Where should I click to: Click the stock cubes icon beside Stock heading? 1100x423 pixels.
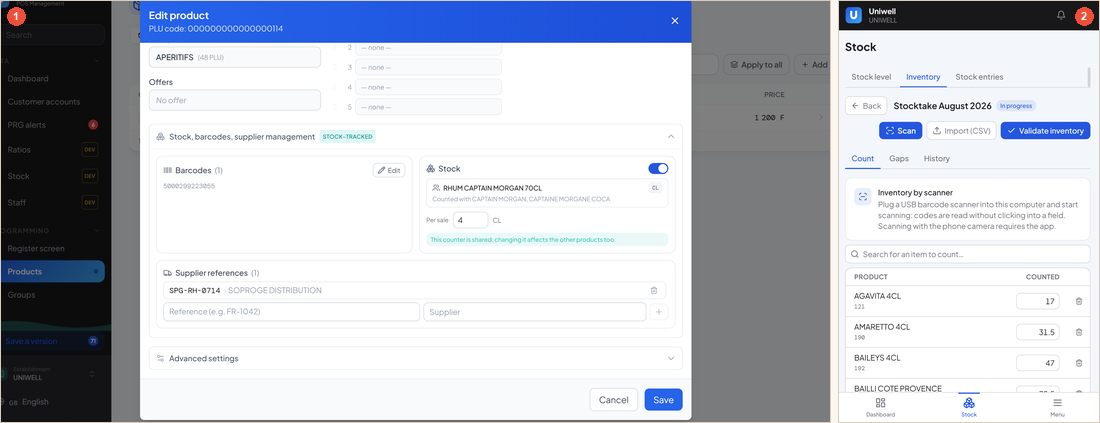(431, 169)
